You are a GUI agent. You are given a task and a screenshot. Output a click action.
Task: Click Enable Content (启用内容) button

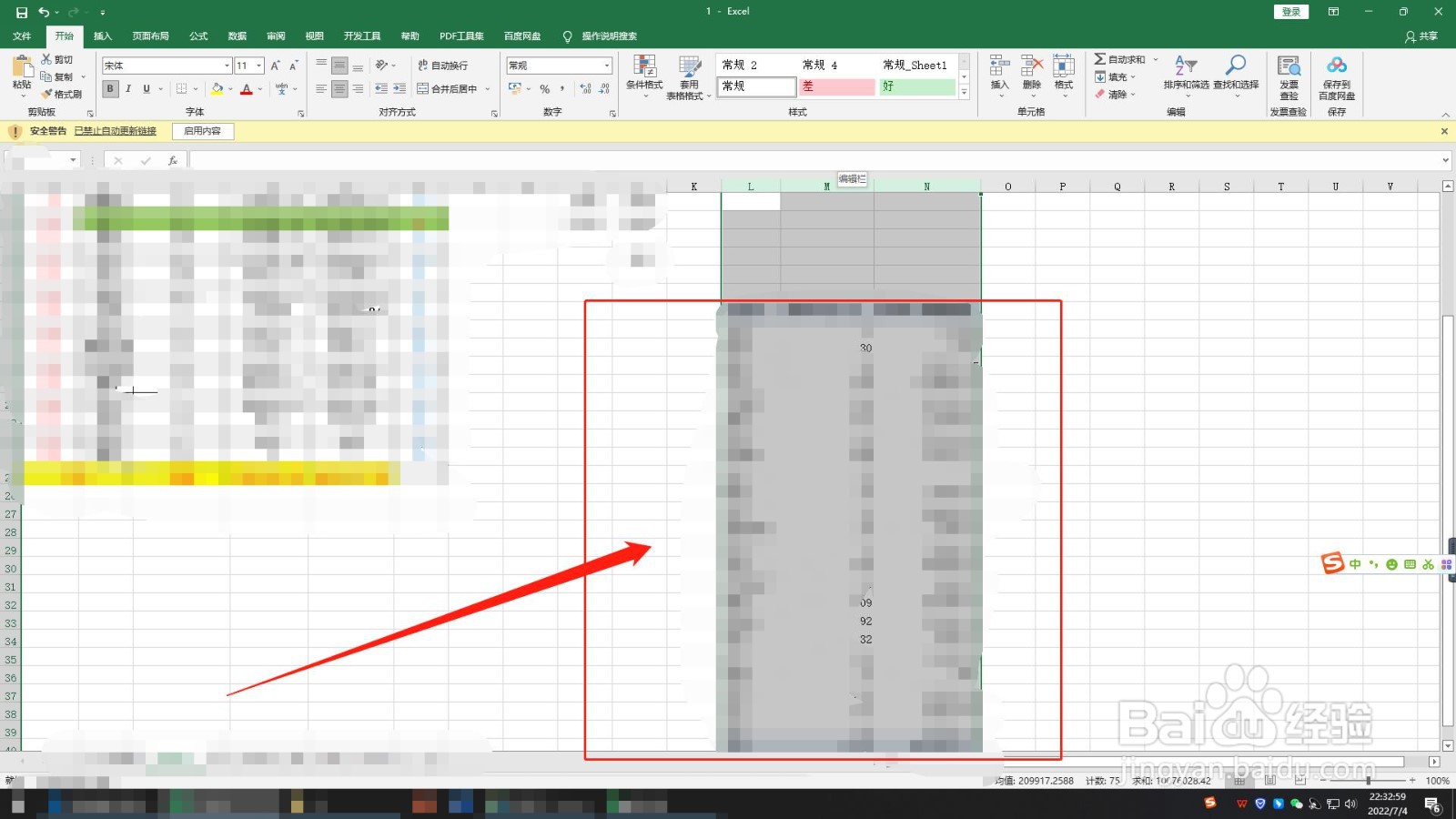tap(203, 131)
